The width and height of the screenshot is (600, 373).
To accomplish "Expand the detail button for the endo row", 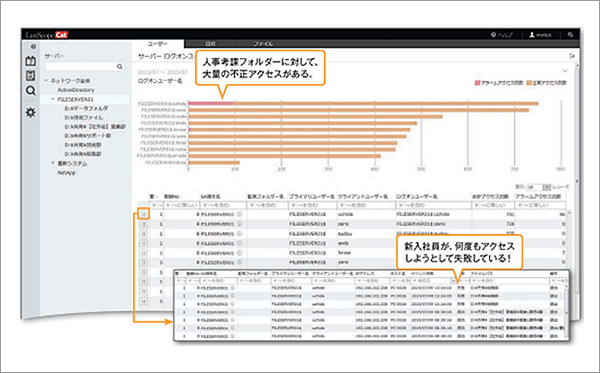I will [x=143, y=243].
